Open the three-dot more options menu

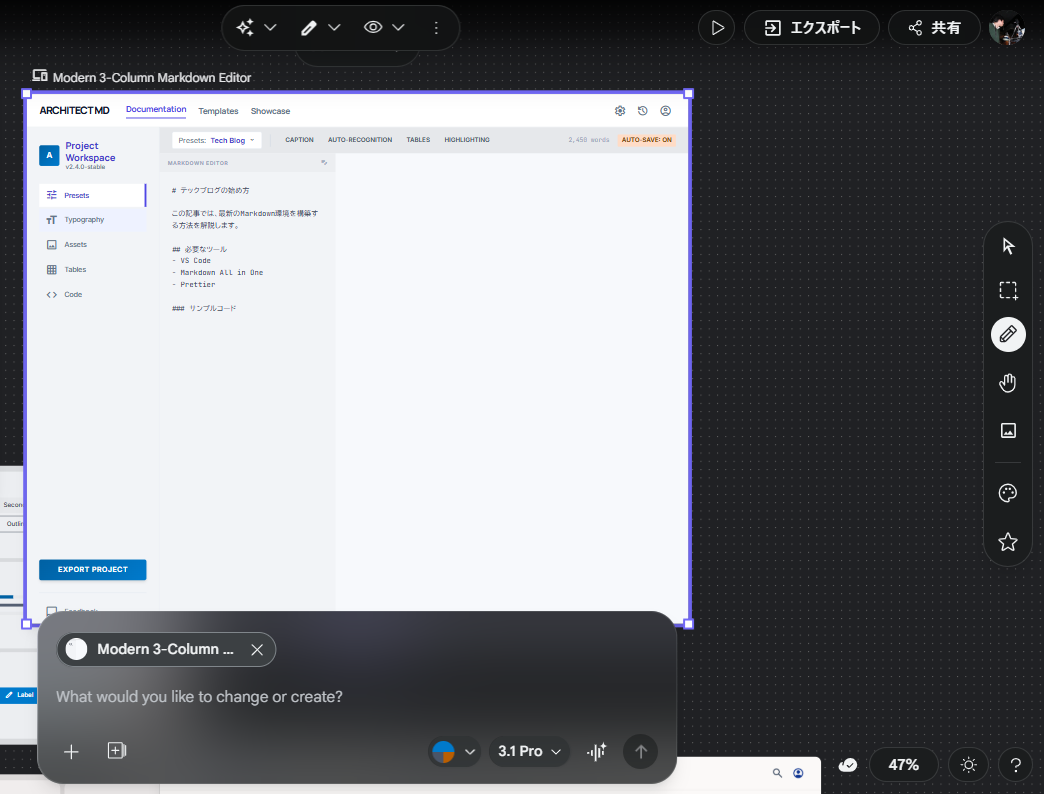[x=436, y=28]
